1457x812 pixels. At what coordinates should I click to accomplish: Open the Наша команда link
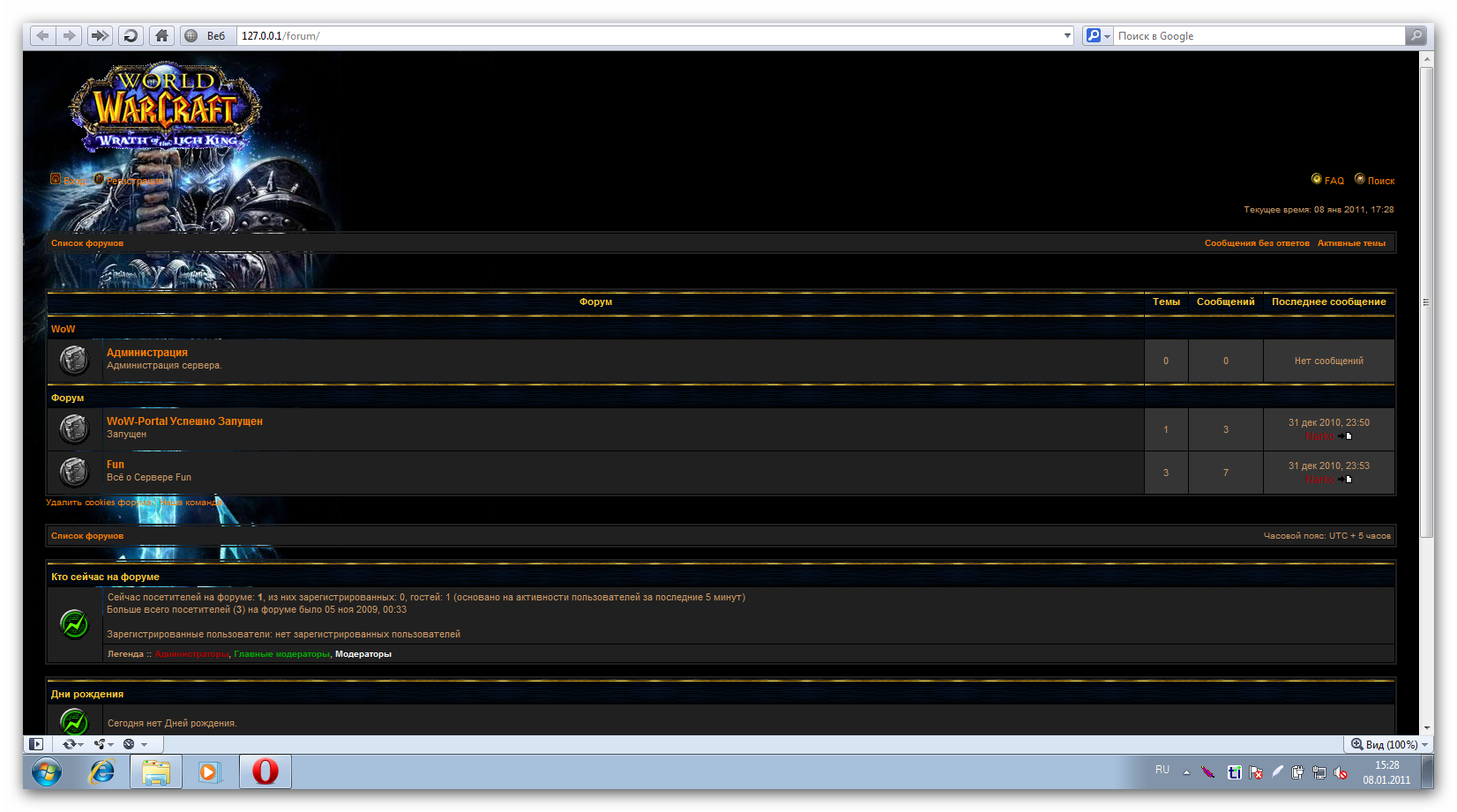(191, 503)
